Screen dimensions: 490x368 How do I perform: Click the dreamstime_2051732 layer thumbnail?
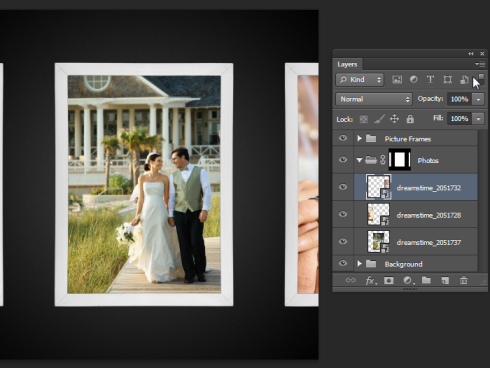tap(378, 187)
